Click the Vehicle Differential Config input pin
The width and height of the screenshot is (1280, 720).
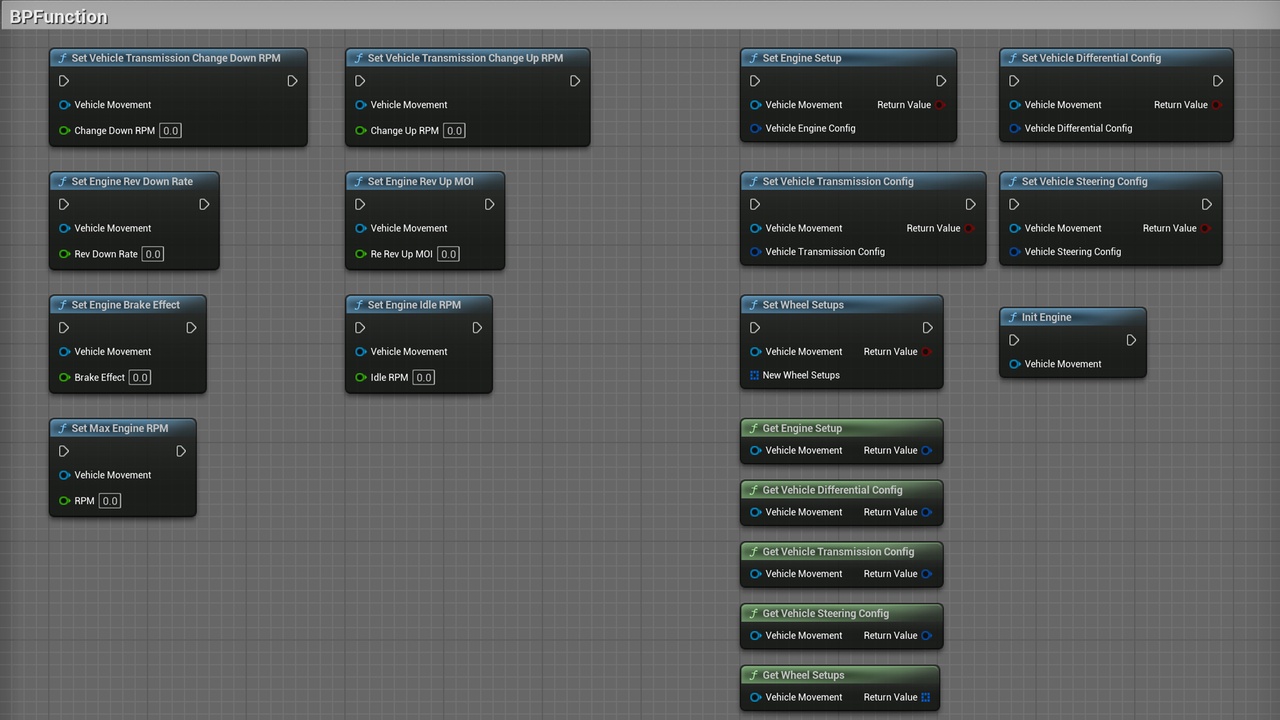pyautogui.click(x=1014, y=128)
